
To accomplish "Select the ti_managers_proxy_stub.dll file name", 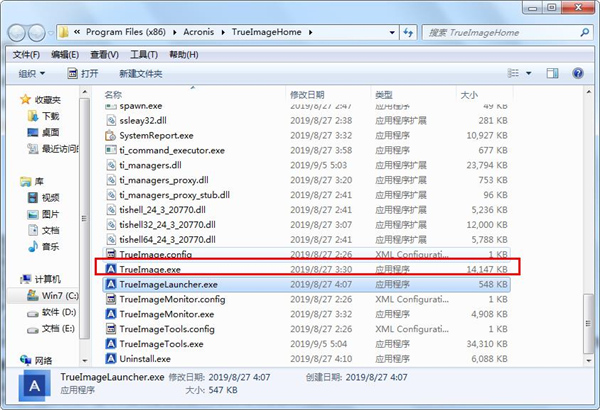I will (174, 195).
